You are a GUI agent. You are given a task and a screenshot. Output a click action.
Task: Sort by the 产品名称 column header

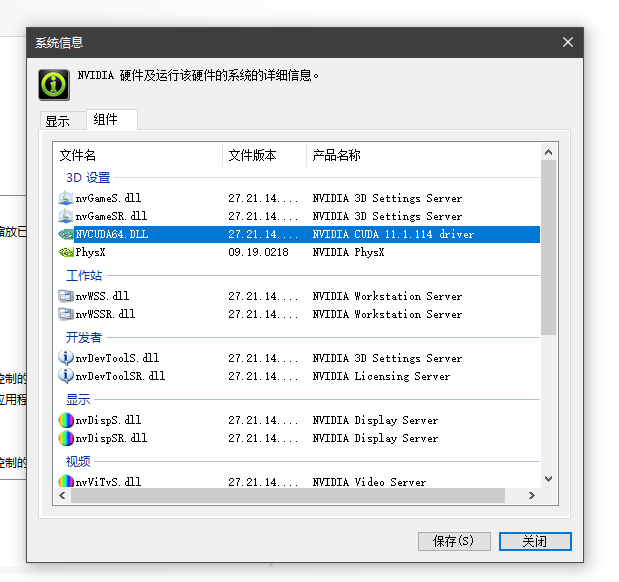click(x=423, y=155)
